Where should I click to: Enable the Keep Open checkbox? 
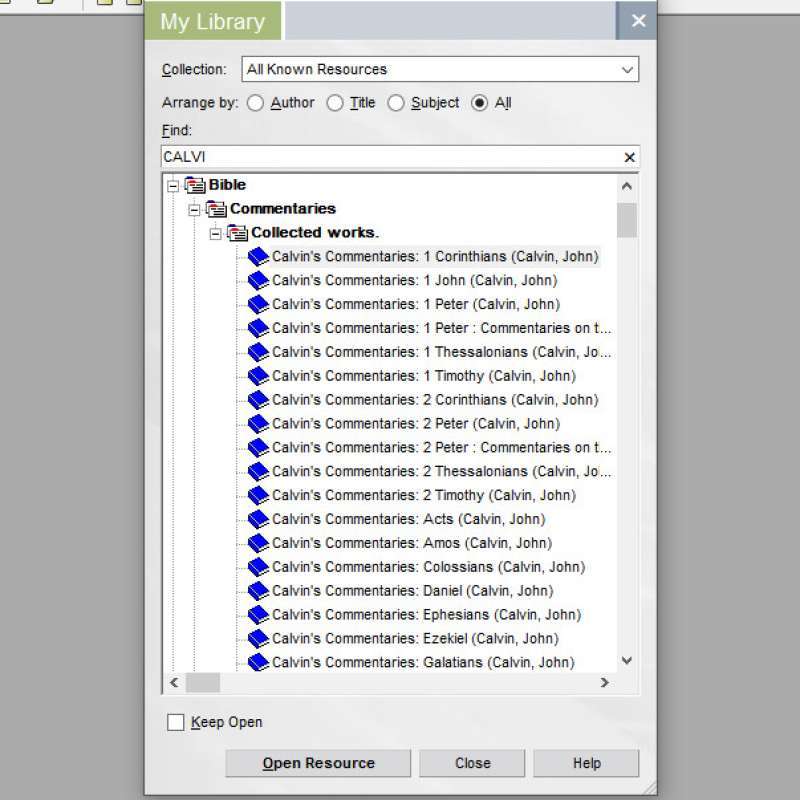click(176, 722)
